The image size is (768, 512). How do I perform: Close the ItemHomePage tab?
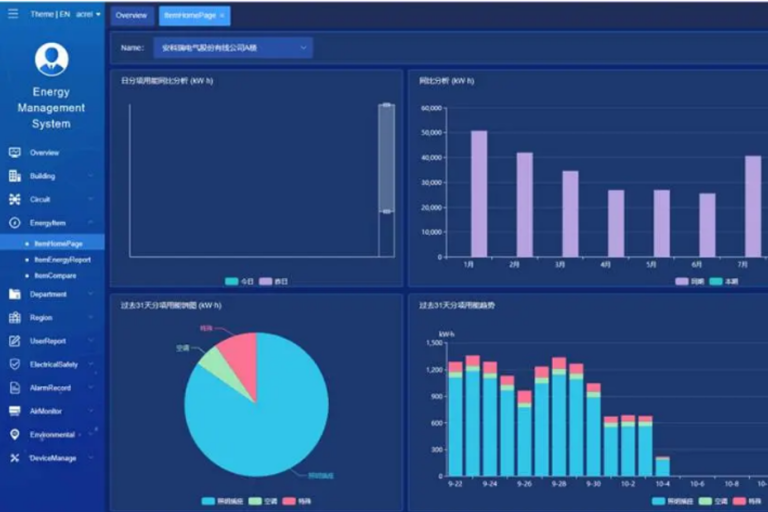(222, 15)
